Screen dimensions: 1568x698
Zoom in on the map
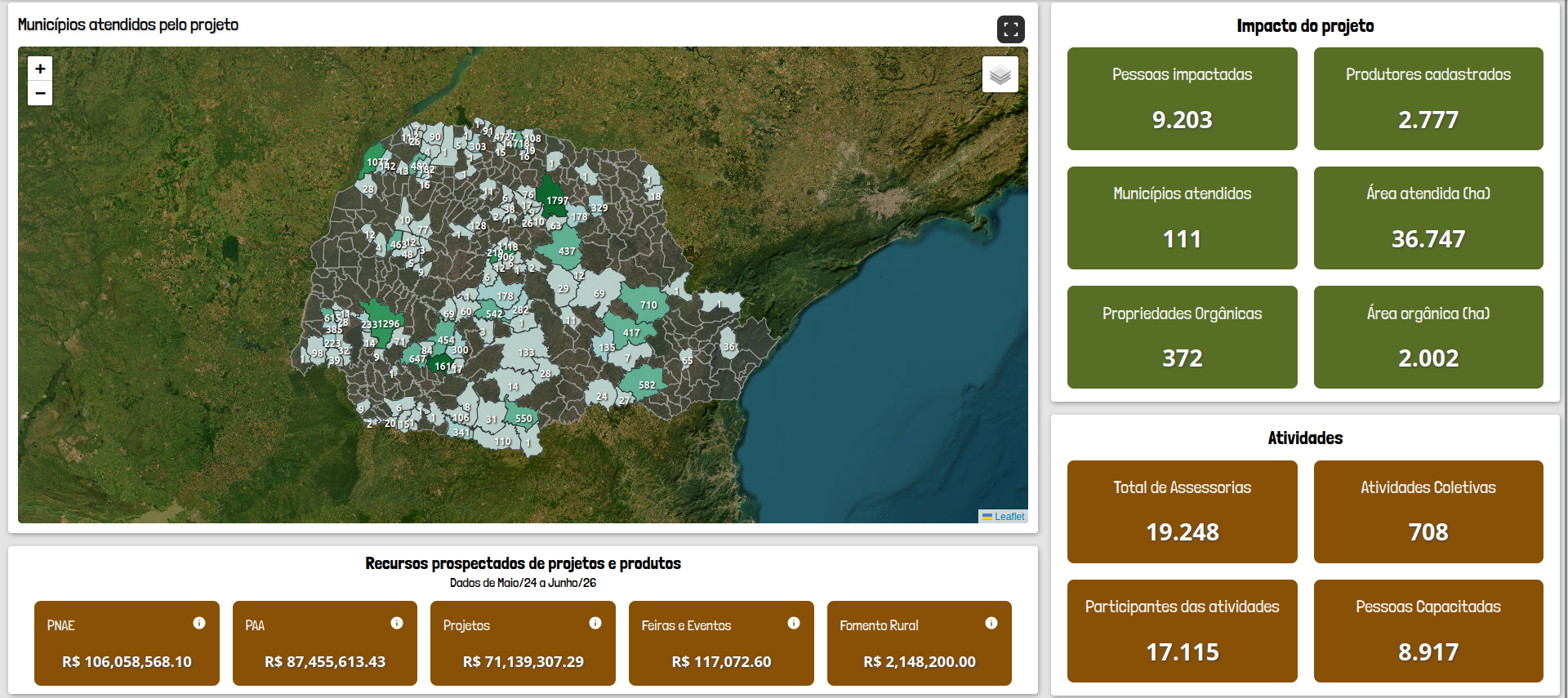click(40, 69)
